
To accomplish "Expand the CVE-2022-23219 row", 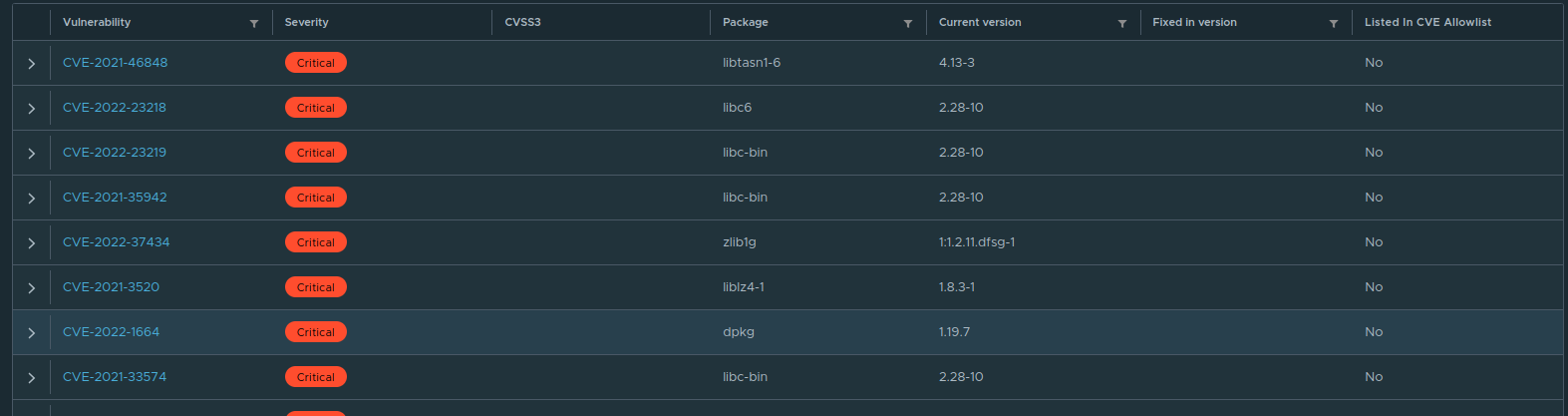I will coord(32,154).
